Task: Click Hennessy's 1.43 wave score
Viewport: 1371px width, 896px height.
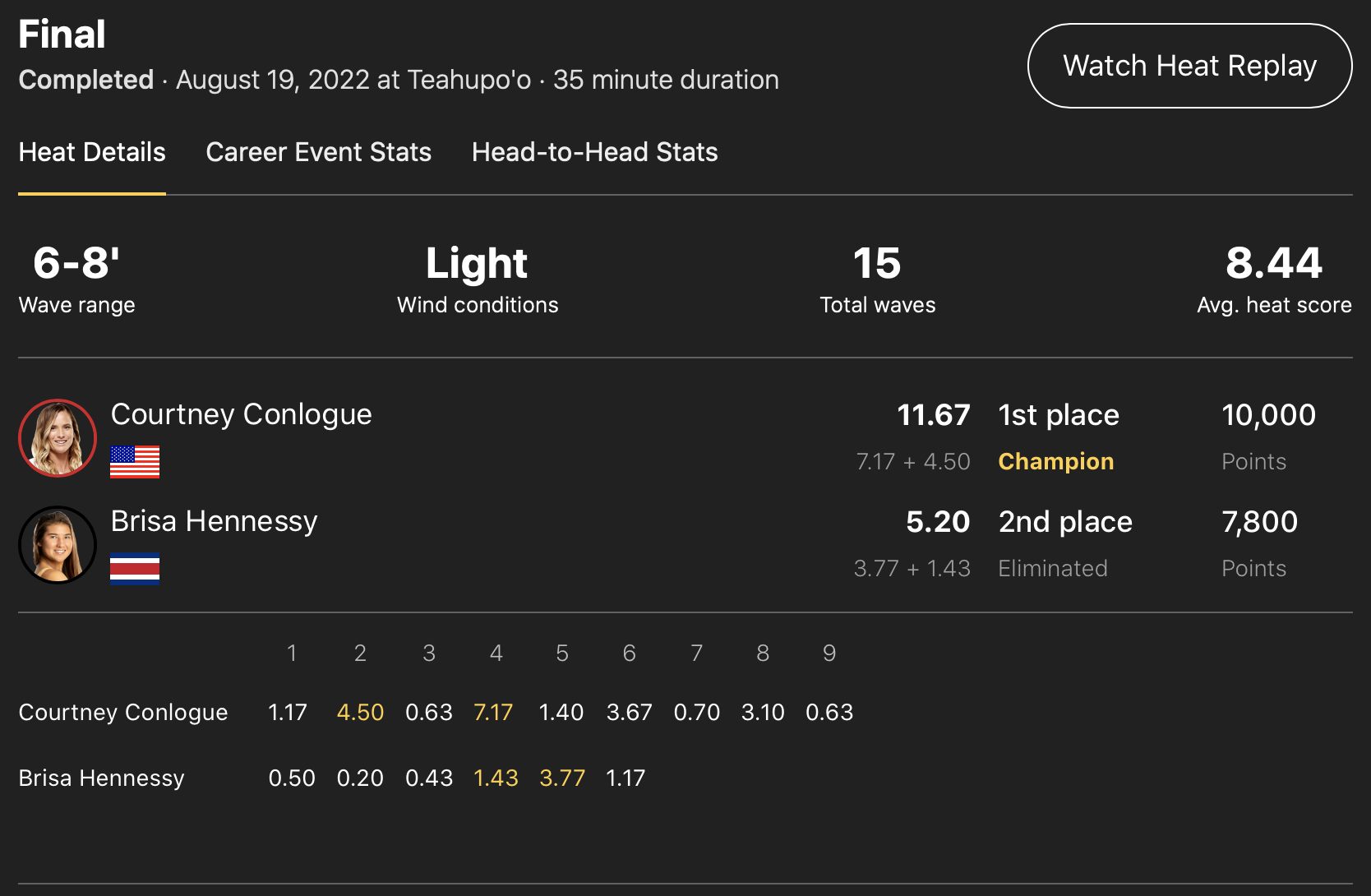Action: (x=496, y=778)
